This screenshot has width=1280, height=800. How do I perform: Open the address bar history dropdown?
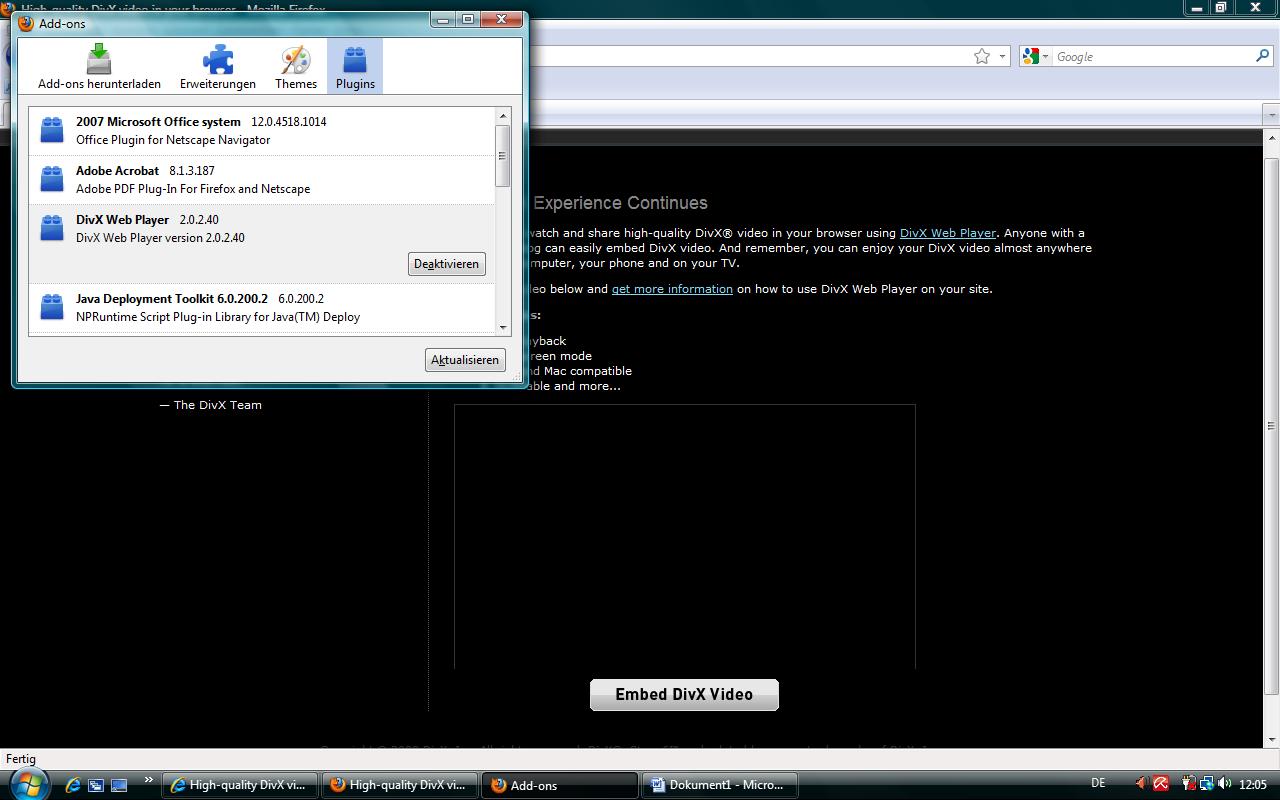coord(1002,57)
